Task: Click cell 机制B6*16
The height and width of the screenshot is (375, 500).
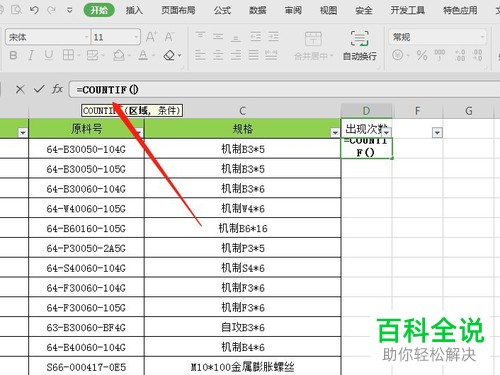Action: coord(243,228)
